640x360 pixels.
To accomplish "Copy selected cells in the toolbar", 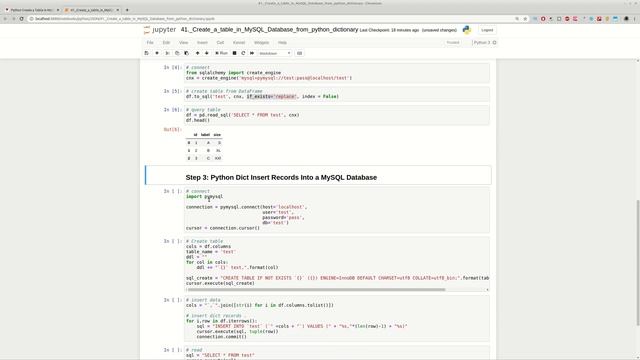I will point(177,53).
